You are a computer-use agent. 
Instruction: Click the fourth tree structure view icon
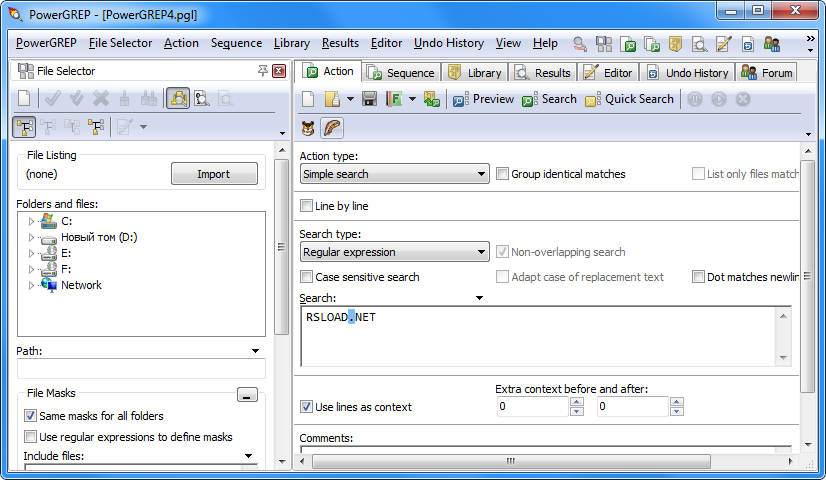click(96, 127)
